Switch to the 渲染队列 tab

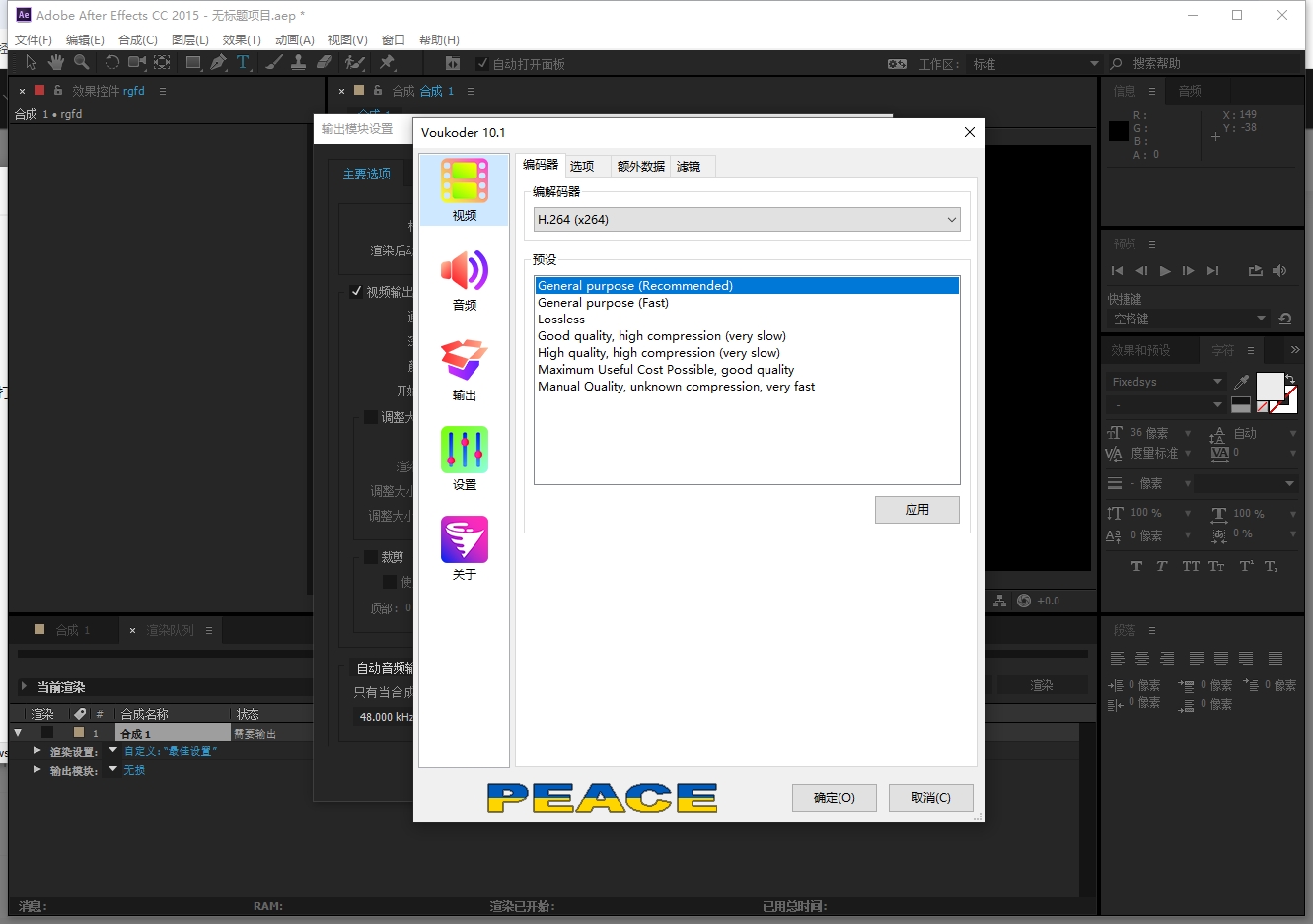point(171,630)
